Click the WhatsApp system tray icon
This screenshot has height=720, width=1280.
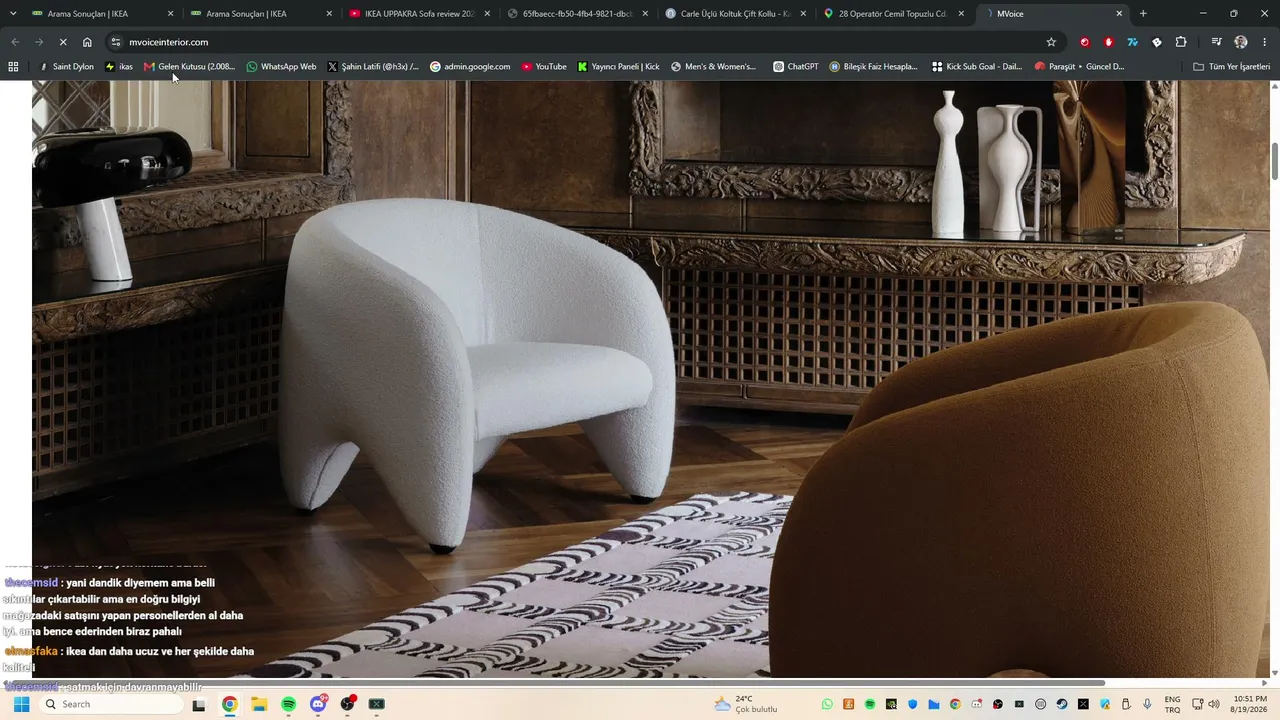click(x=827, y=704)
